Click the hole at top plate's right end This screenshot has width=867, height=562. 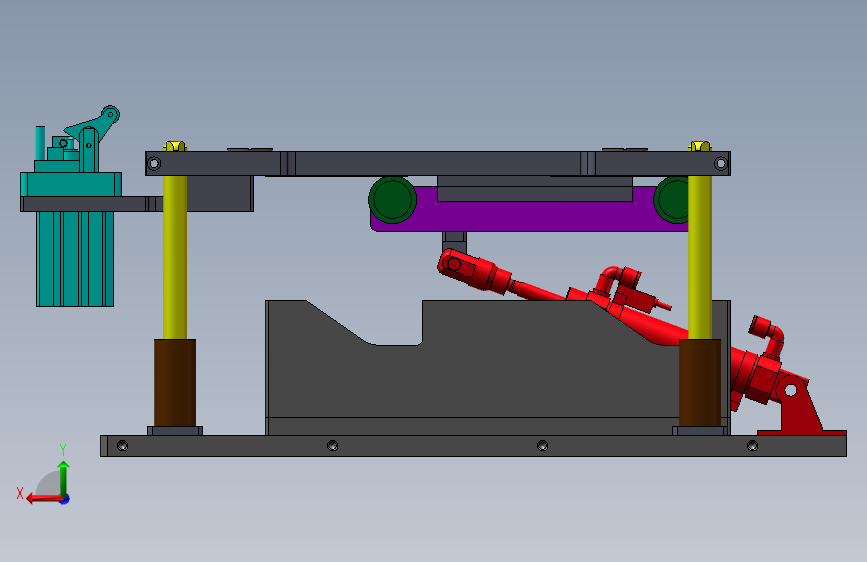point(720,164)
